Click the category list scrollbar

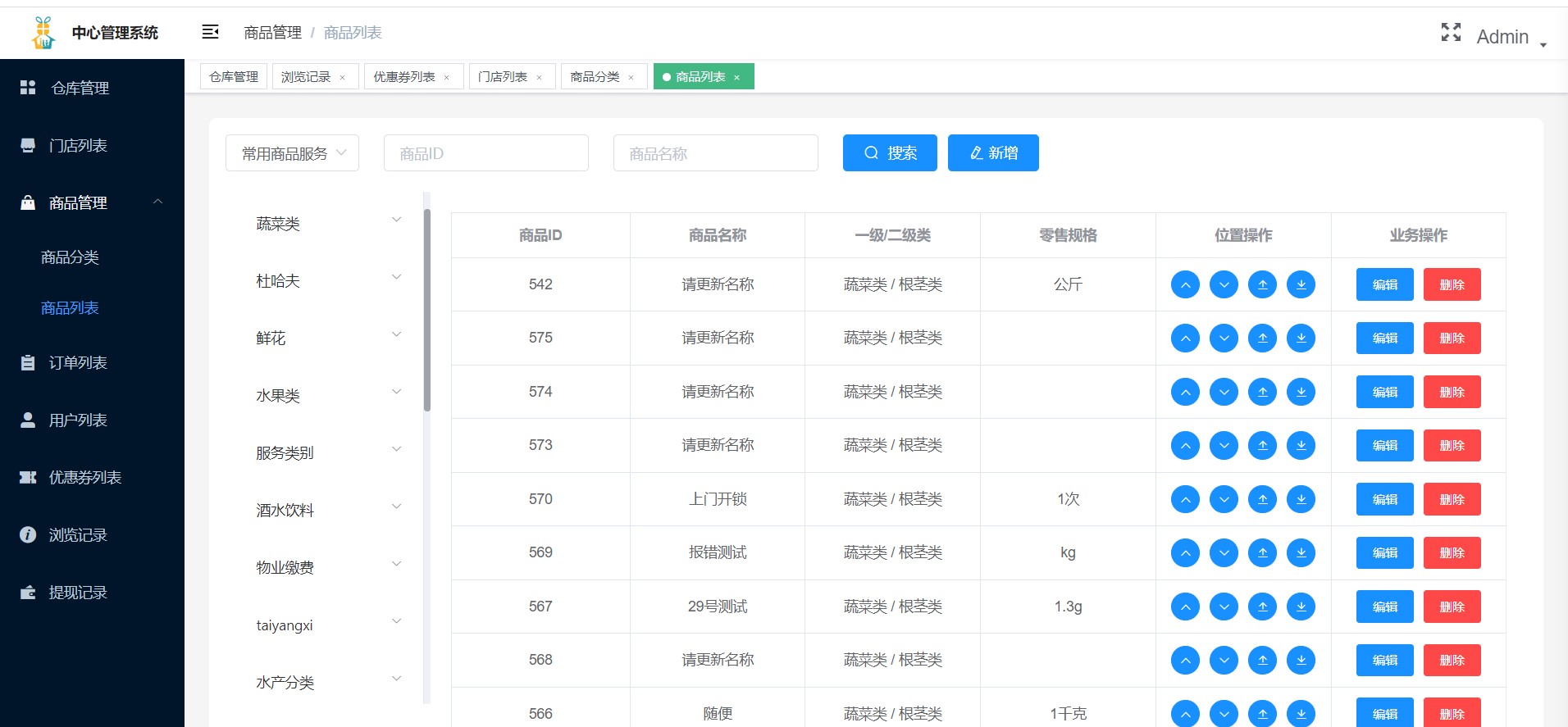(x=427, y=310)
